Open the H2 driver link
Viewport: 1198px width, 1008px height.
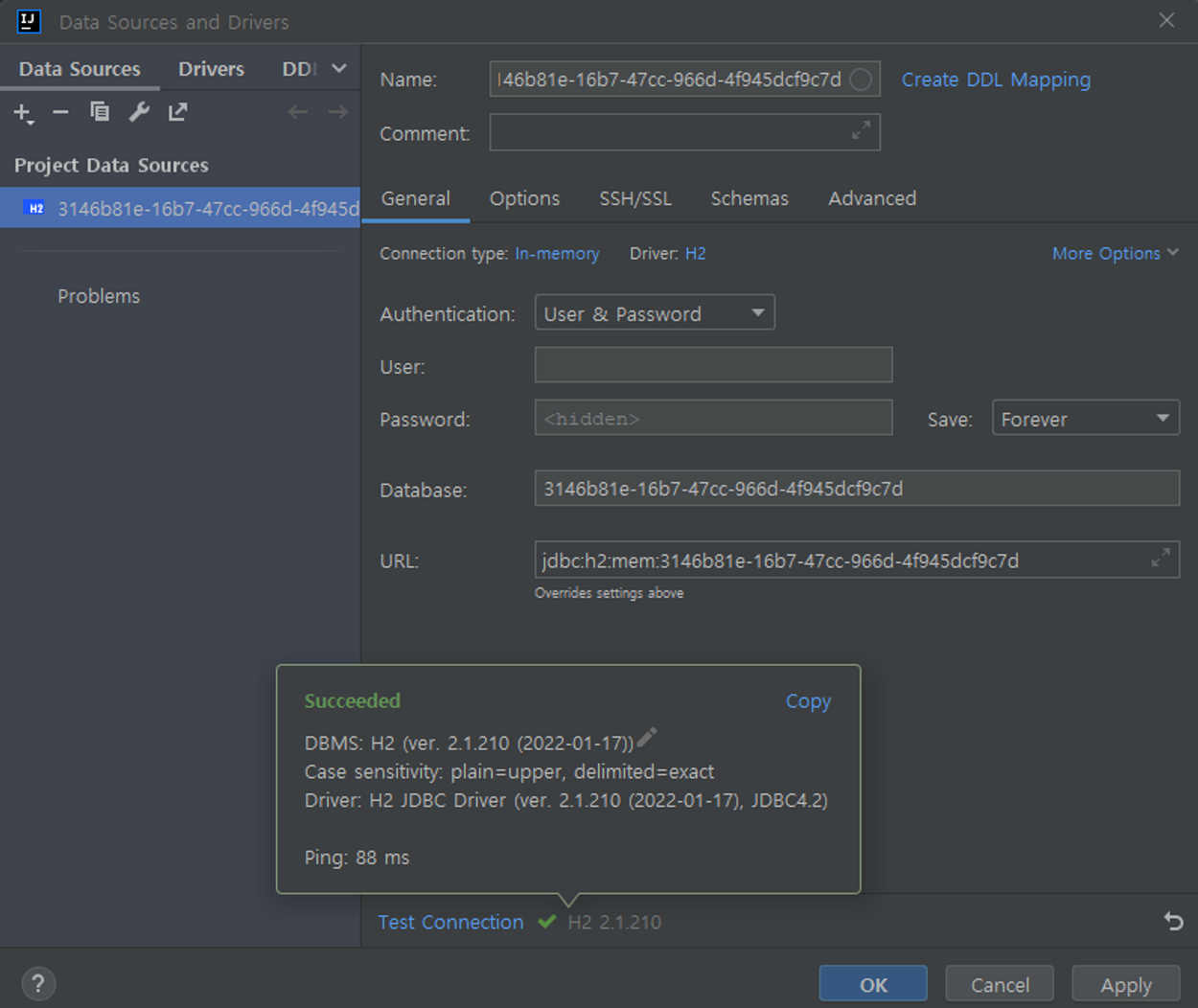[x=696, y=254]
